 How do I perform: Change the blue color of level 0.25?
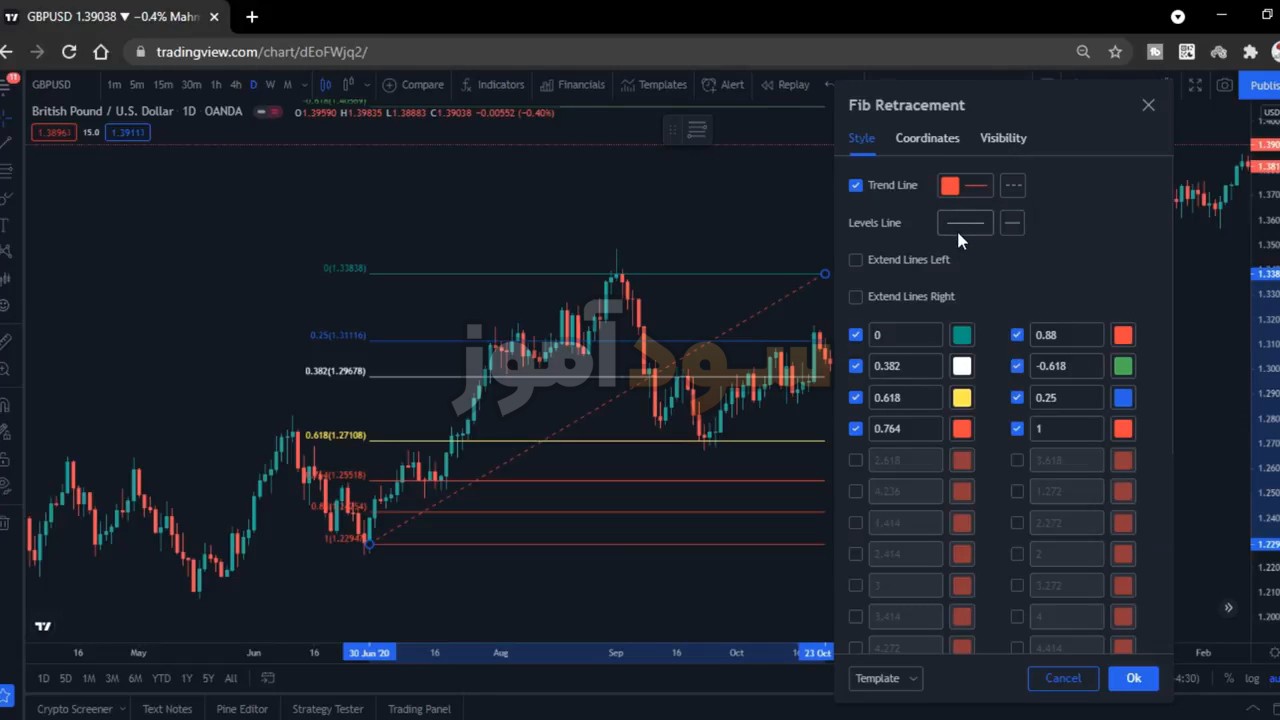coord(1123,397)
